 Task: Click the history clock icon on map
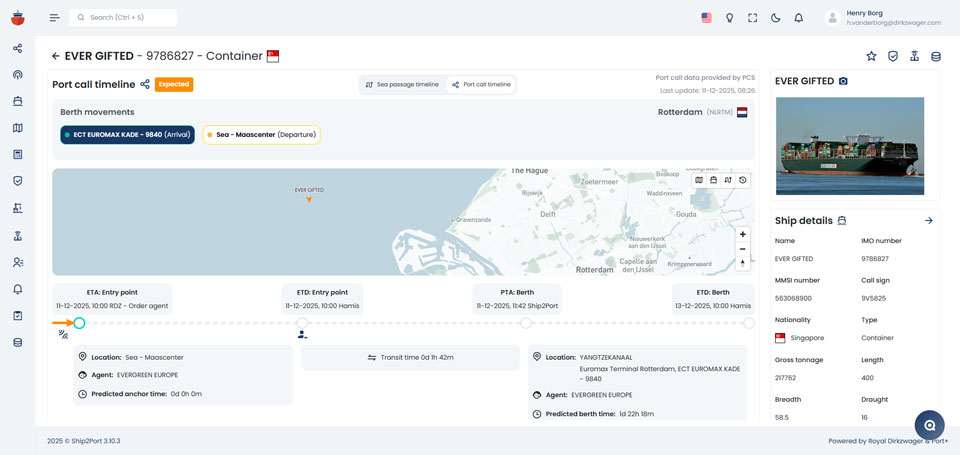[x=743, y=180]
